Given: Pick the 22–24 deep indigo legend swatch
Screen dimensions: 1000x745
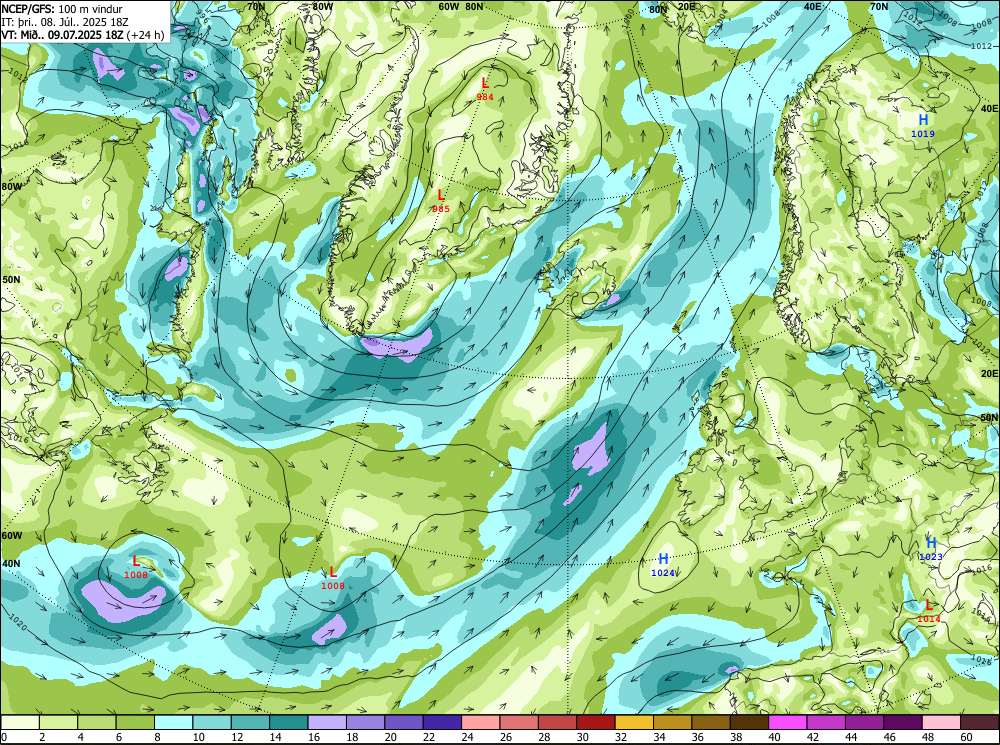Looking at the screenshot, I should (x=442, y=722).
